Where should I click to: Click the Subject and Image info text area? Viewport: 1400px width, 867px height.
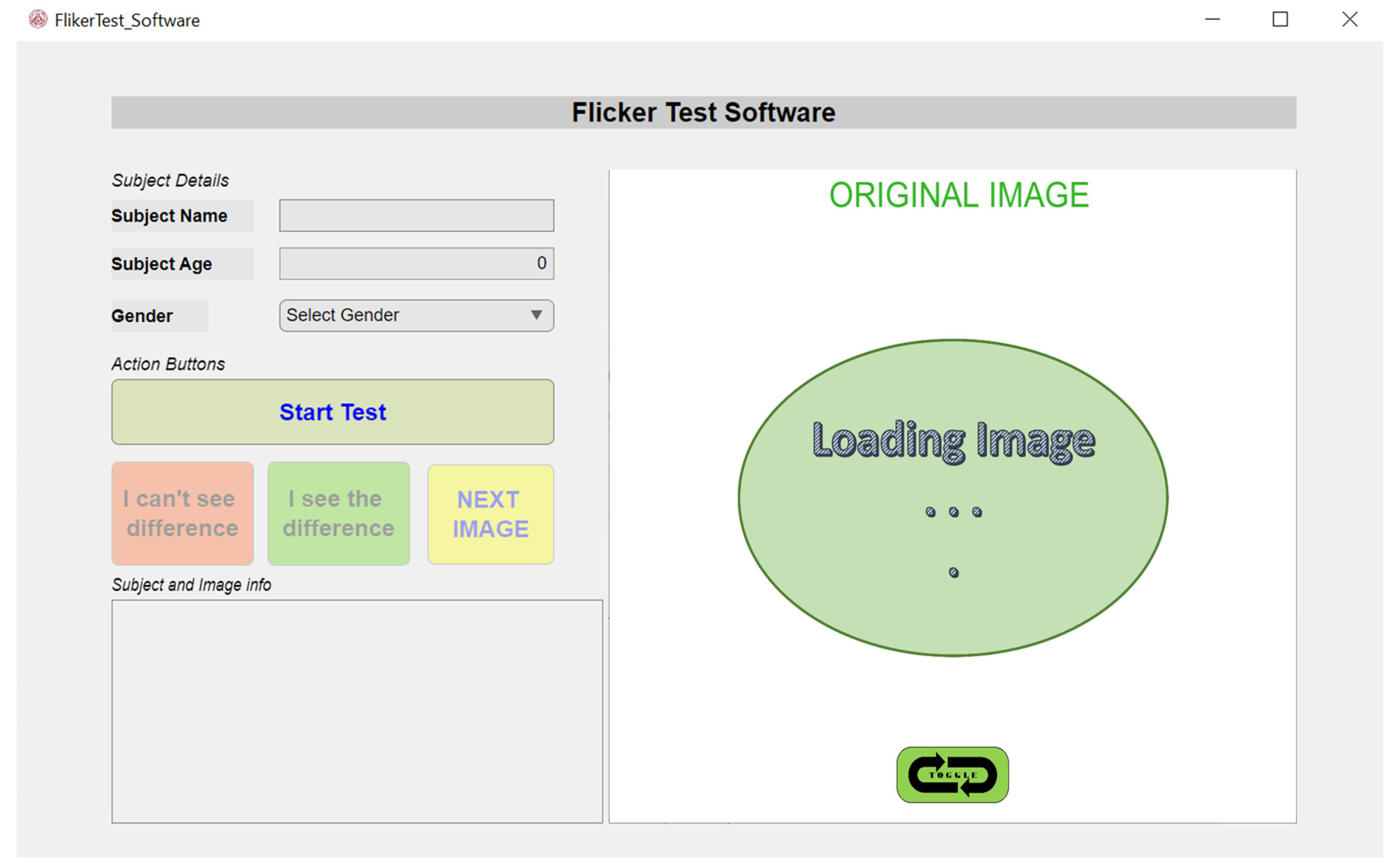356,711
